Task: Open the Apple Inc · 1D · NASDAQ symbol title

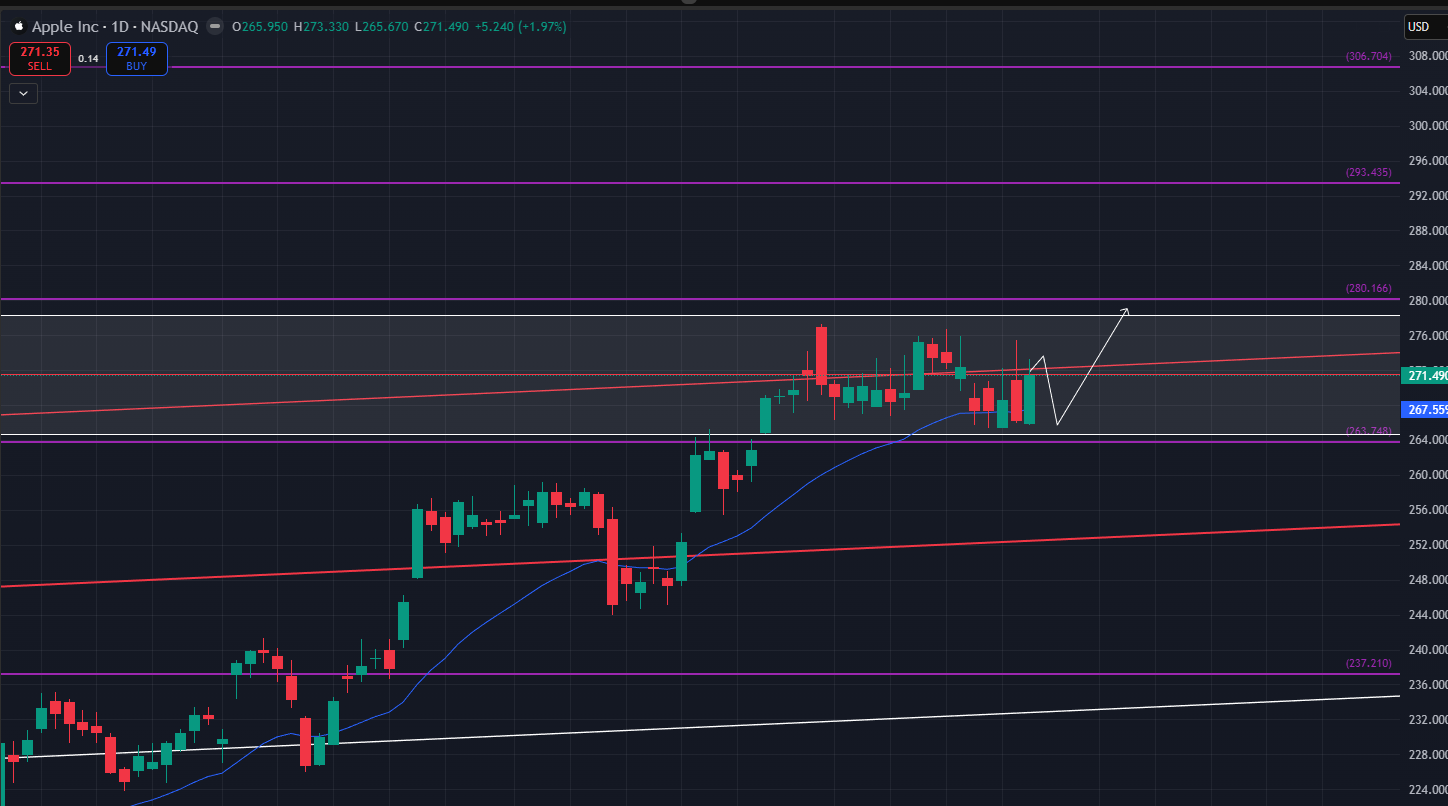Action: pyautogui.click(x=115, y=27)
